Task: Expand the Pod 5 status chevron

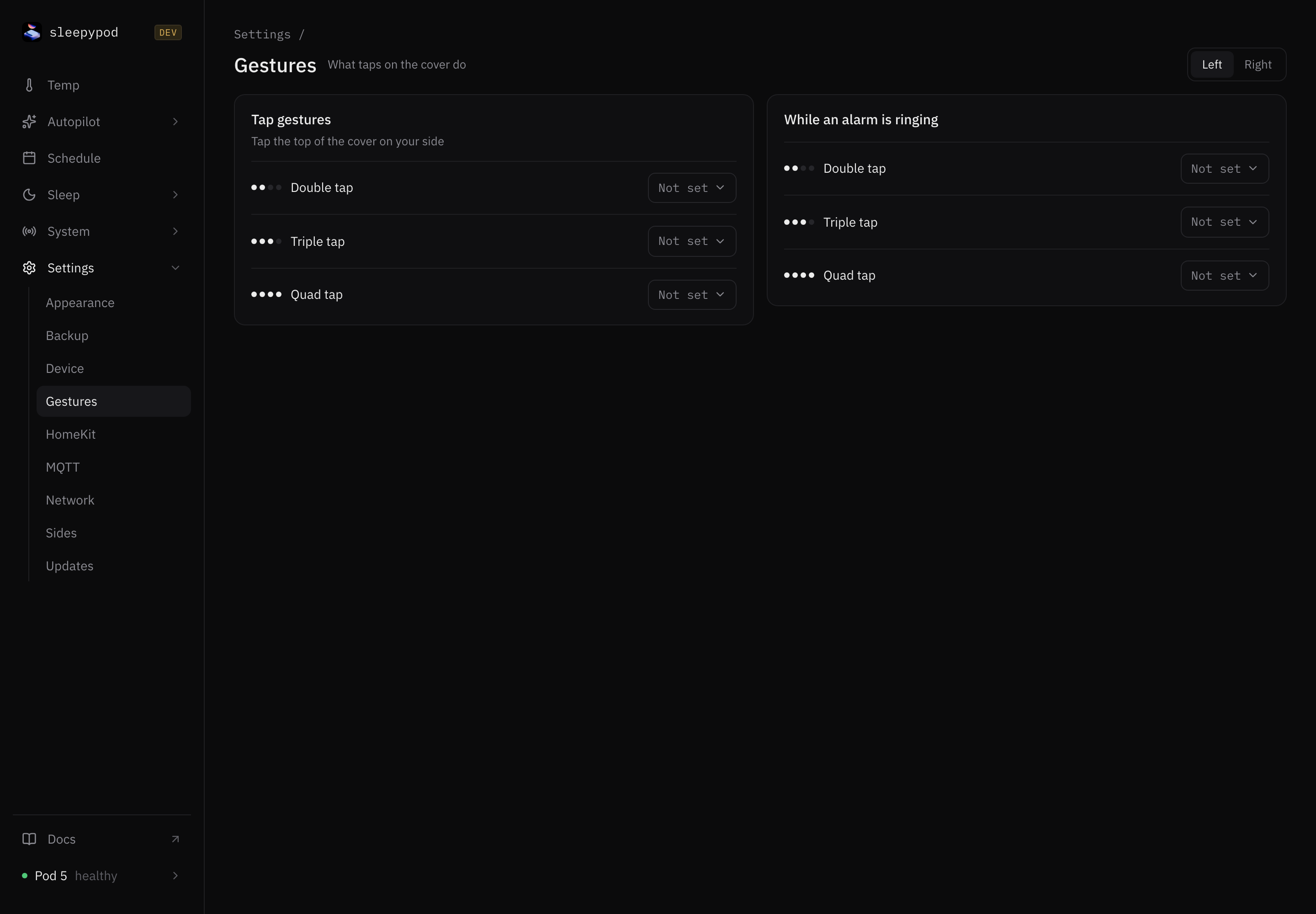Action: point(175,876)
